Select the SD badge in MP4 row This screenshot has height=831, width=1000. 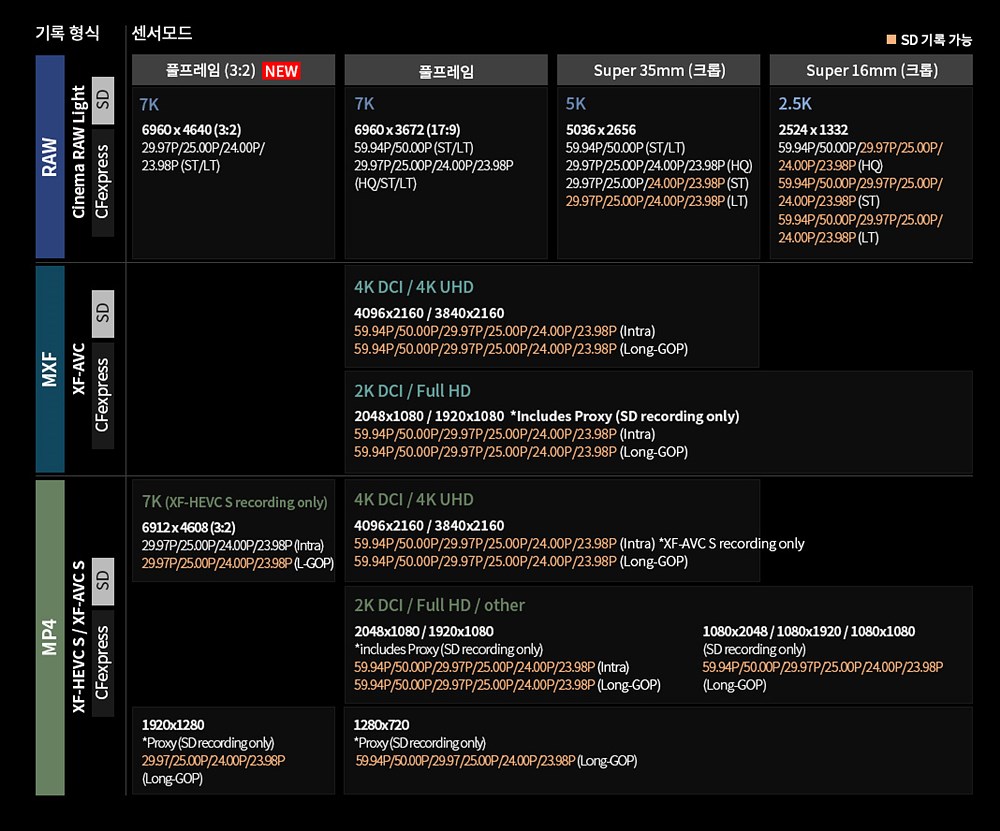pyautogui.click(x=103, y=580)
